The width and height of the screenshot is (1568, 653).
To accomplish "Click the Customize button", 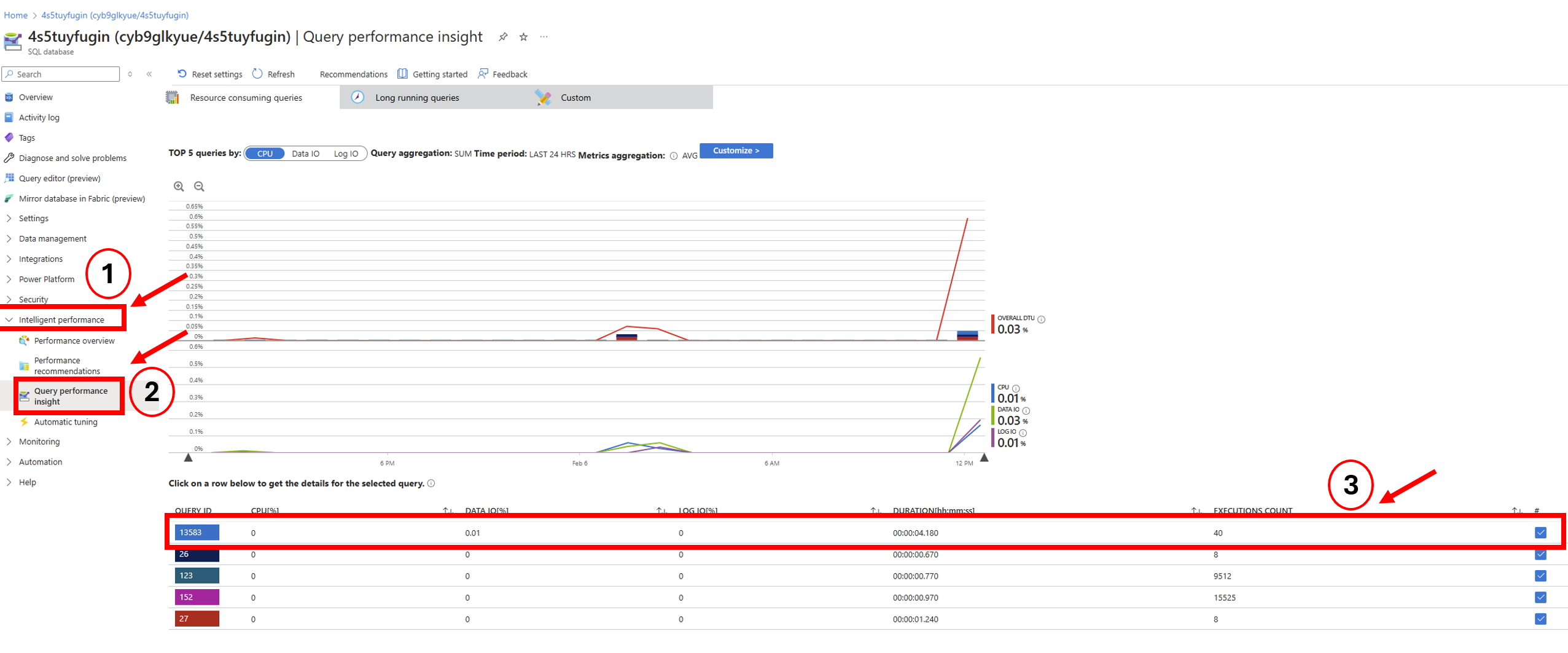I will (735, 151).
